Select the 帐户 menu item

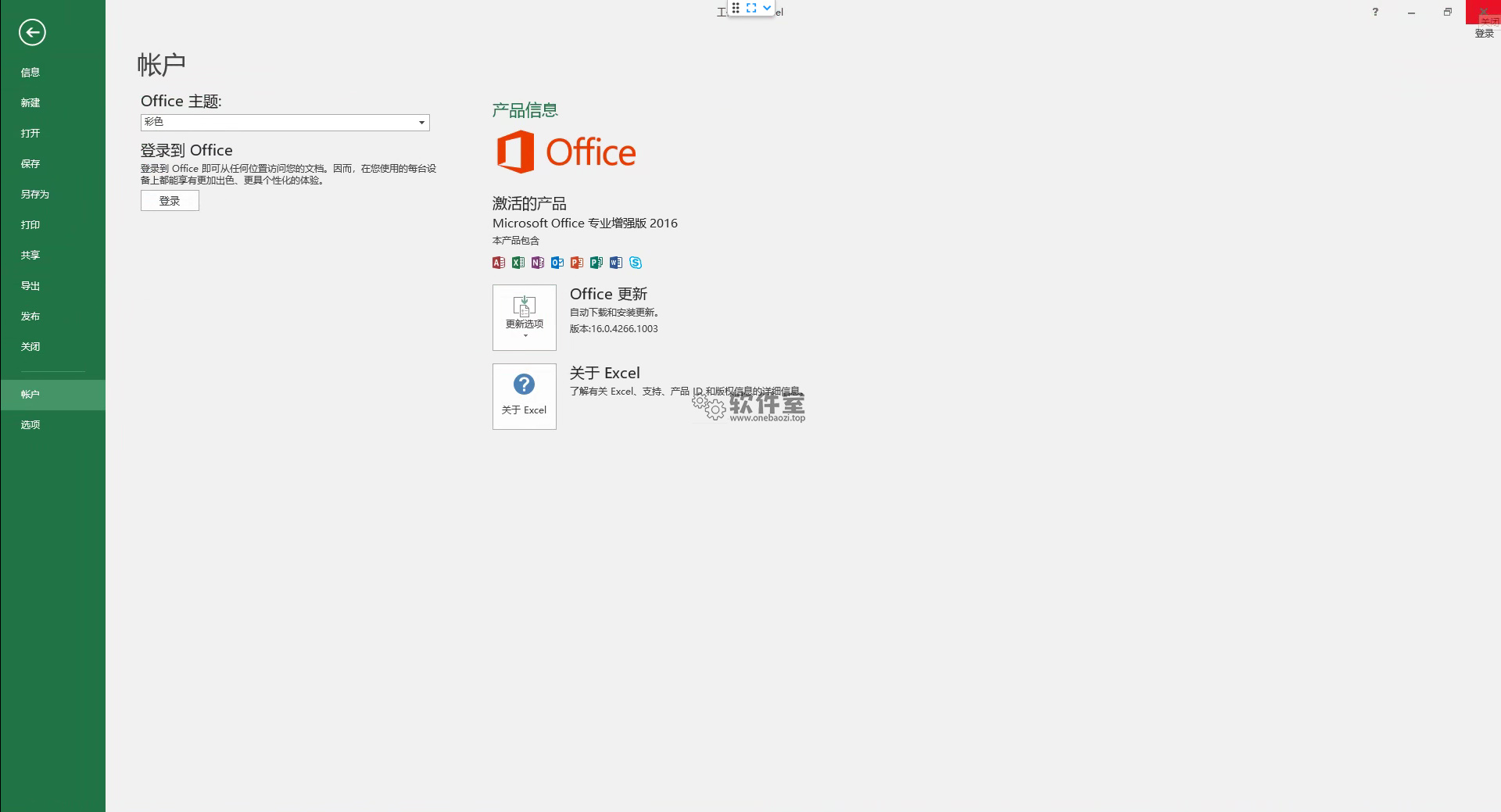tap(52, 395)
